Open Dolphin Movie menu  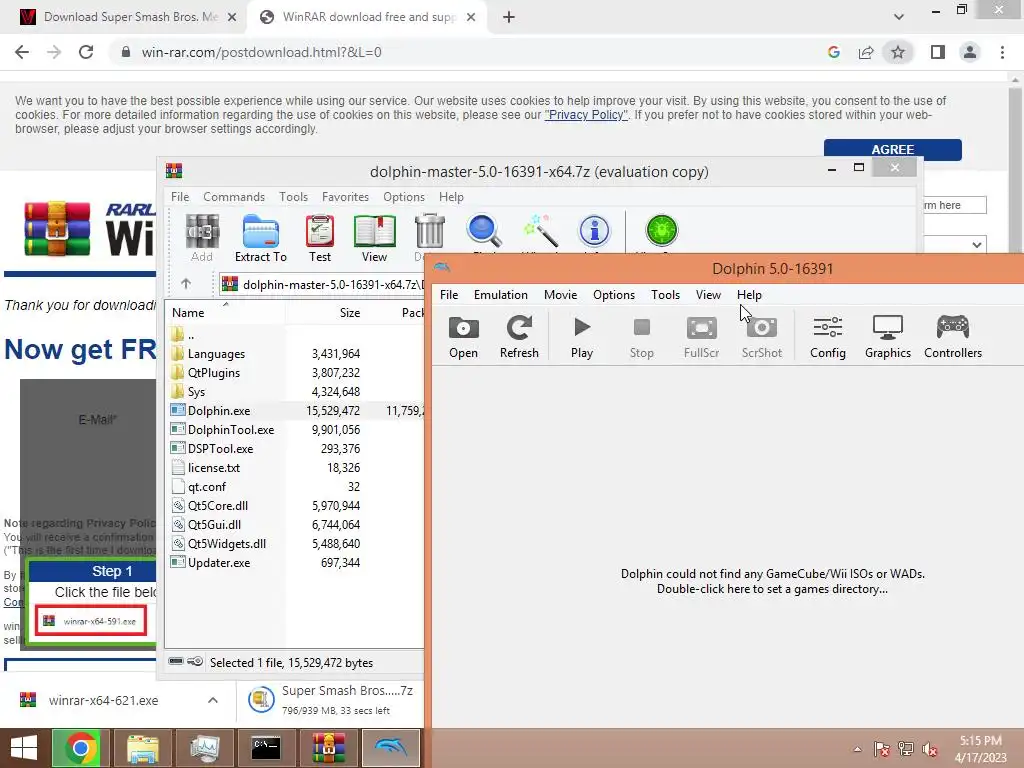(x=560, y=295)
